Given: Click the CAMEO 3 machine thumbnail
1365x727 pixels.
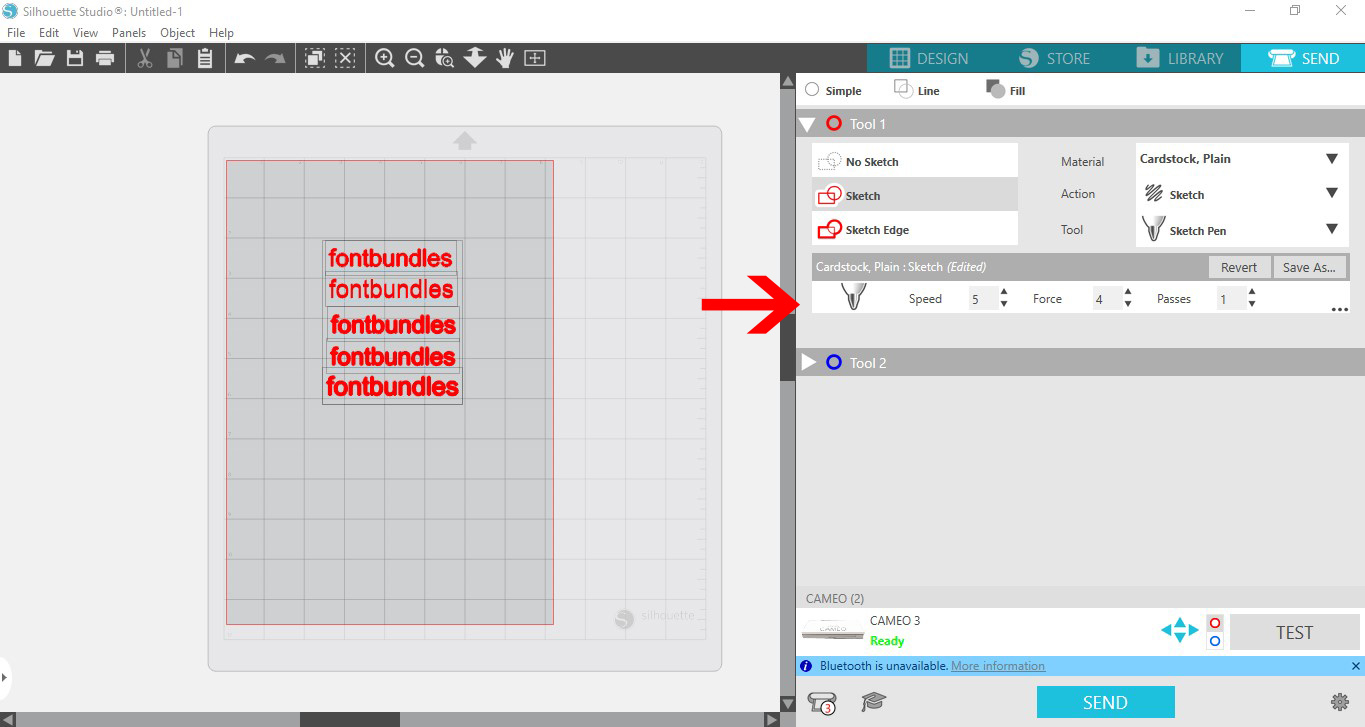Looking at the screenshot, I should (x=832, y=630).
